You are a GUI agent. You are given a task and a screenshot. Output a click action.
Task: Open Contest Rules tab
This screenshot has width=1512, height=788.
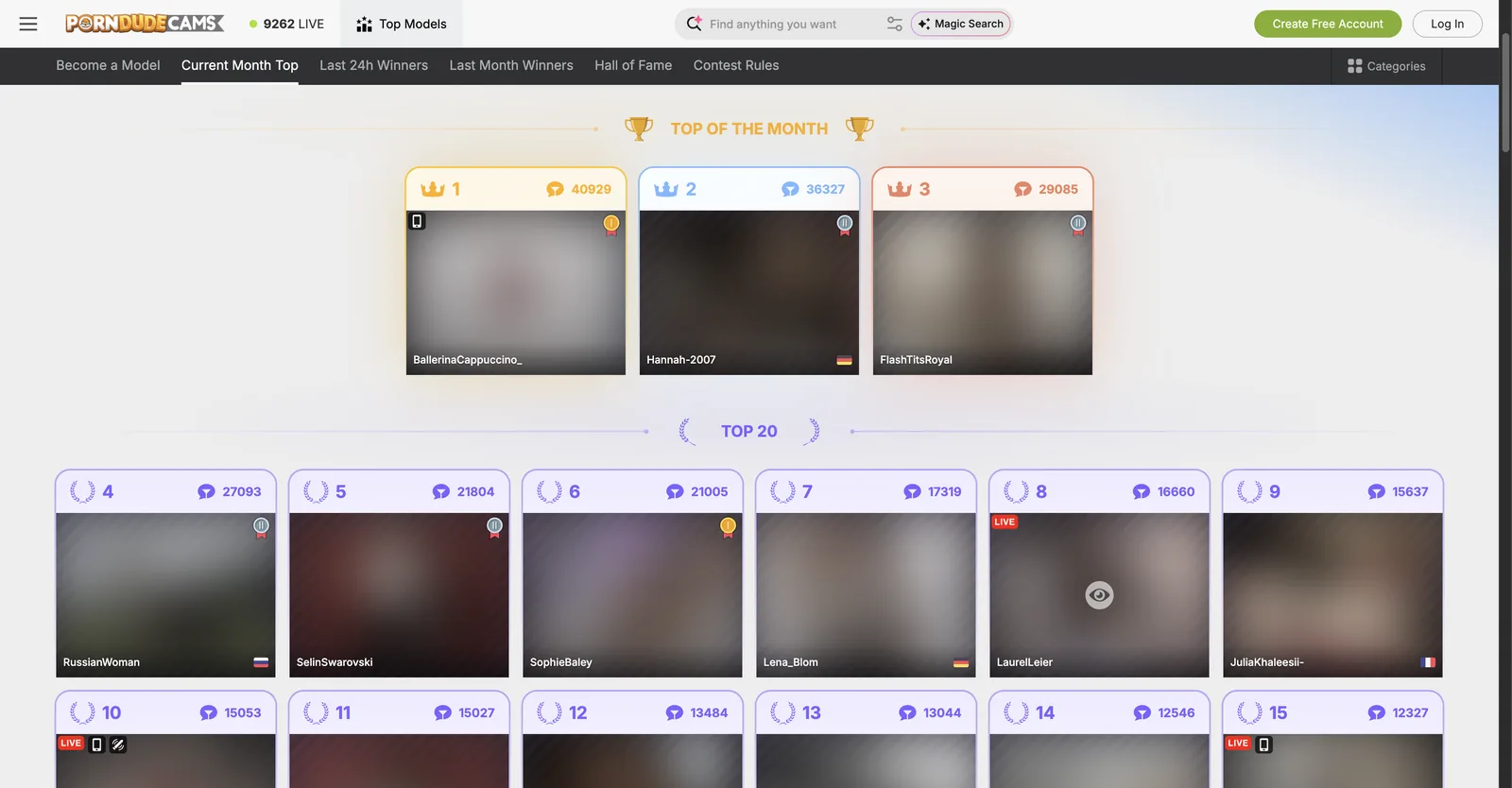[x=736, y=65]
